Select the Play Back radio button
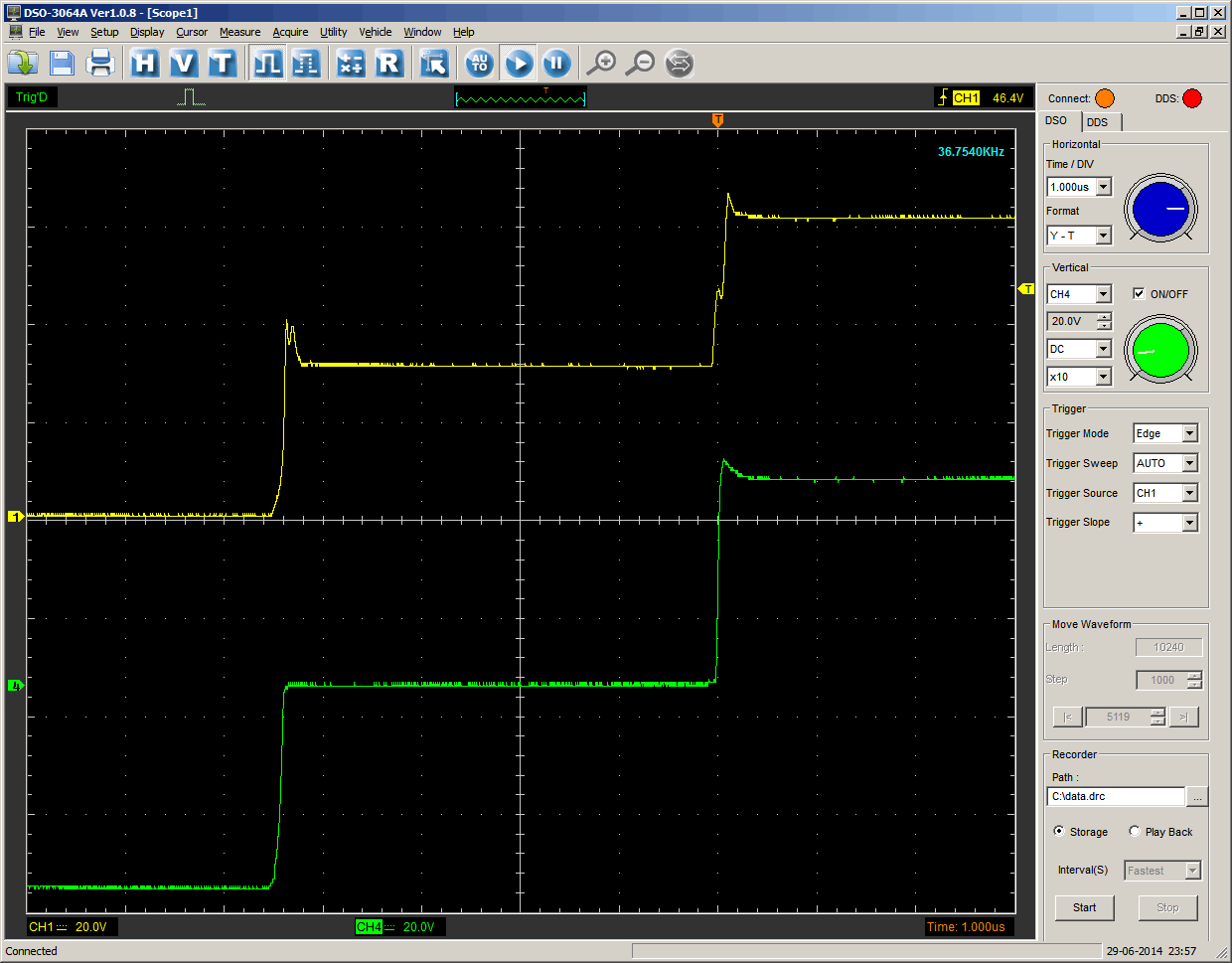The width and height of the screenshot is (1232, 963). tap(1135, 831)
